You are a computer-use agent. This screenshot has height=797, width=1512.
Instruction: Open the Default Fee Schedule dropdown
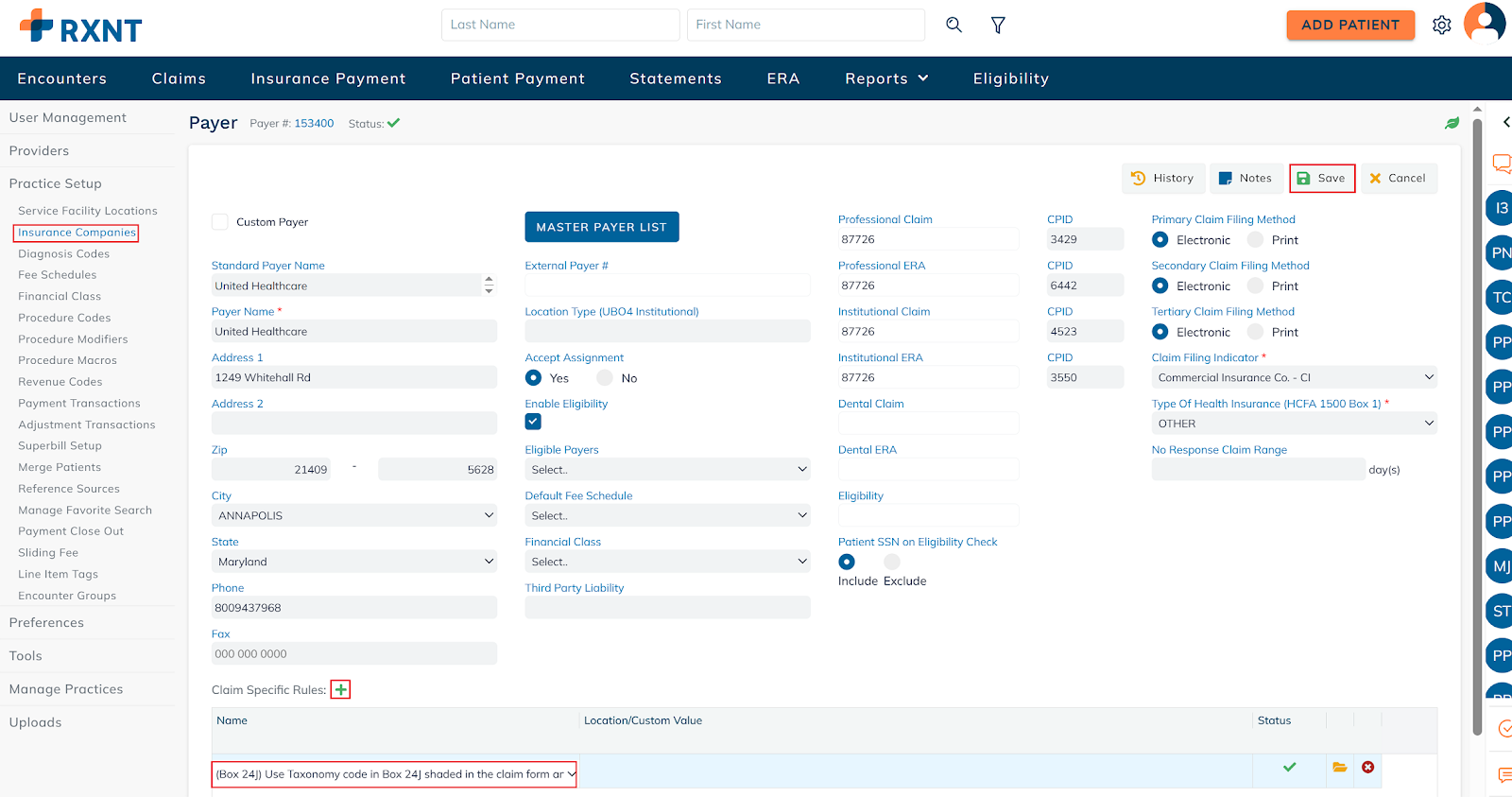coord(667,515)
